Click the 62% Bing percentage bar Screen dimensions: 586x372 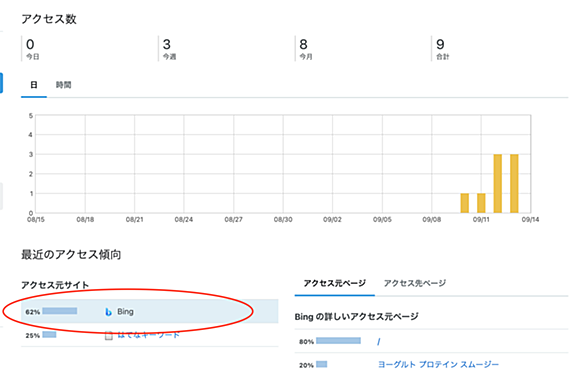60,311
